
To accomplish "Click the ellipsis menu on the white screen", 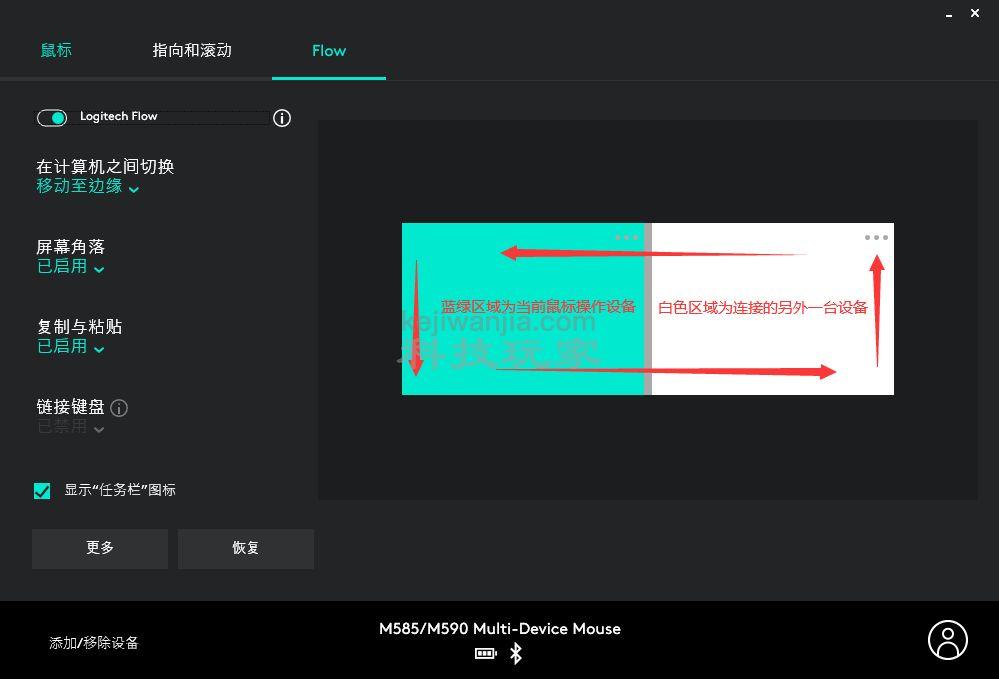I will (876, 237).
